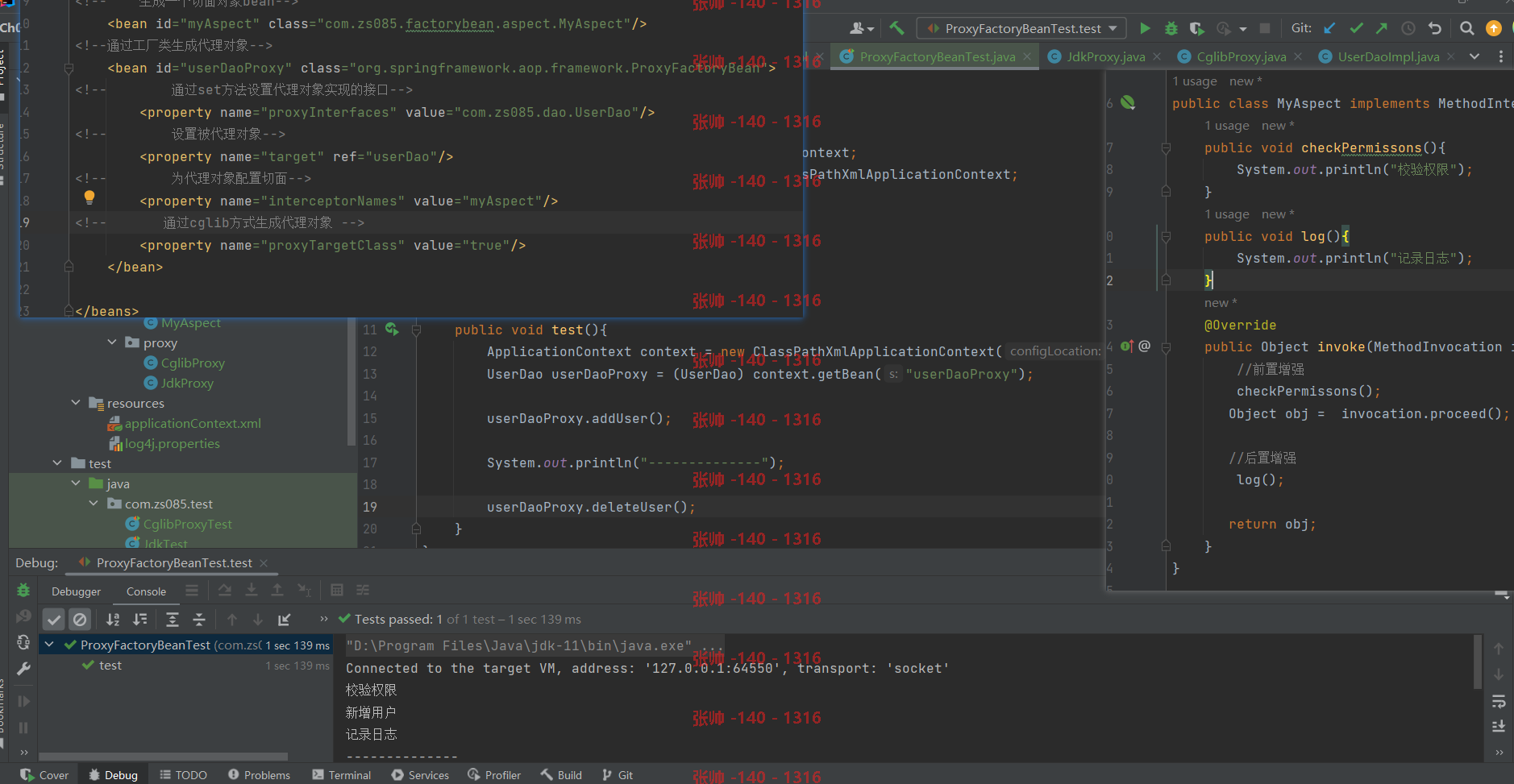Viewport: 1514px width, 784px height.
Task: Start debugging with the bug icon
Action: 1171,28
